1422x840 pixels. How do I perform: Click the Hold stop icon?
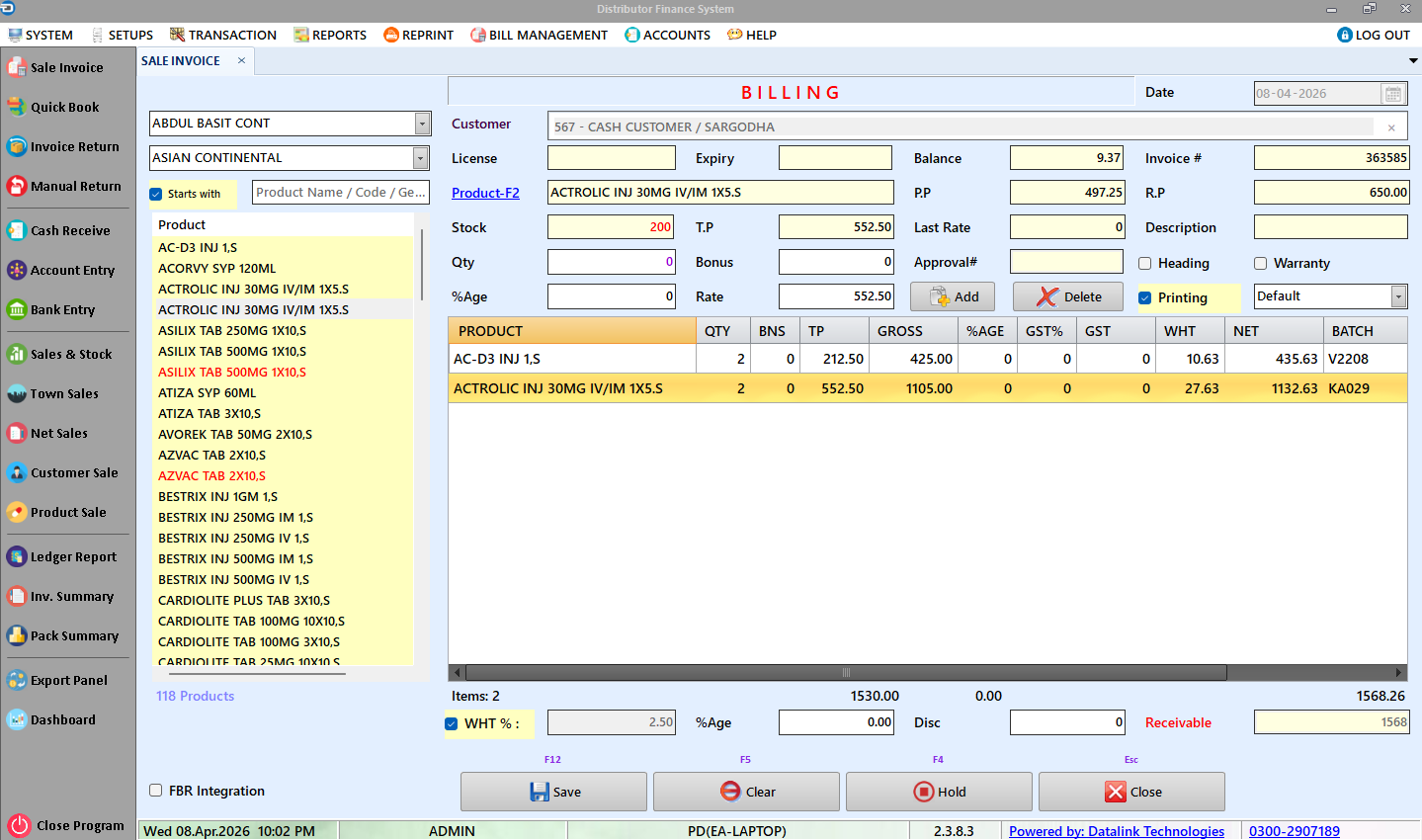pos(924,792)
